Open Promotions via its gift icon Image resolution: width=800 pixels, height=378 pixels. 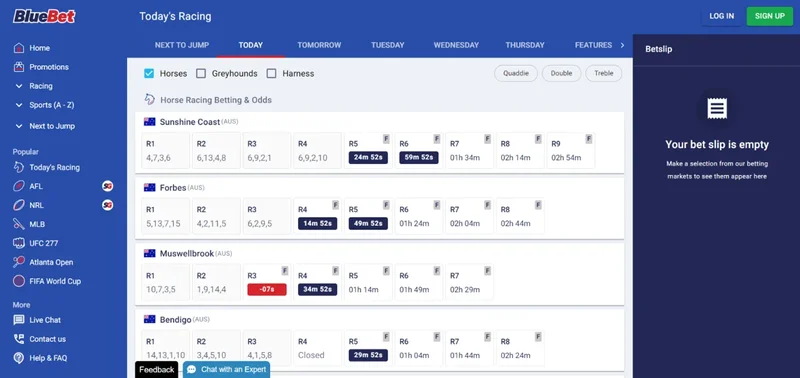pos(19,67)
